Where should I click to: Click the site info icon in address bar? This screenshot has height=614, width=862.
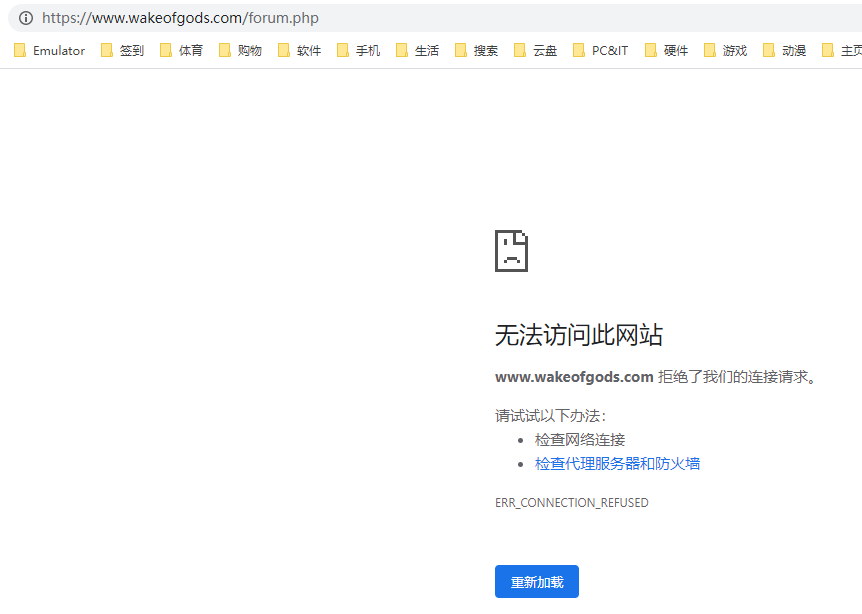pos(26,18)
